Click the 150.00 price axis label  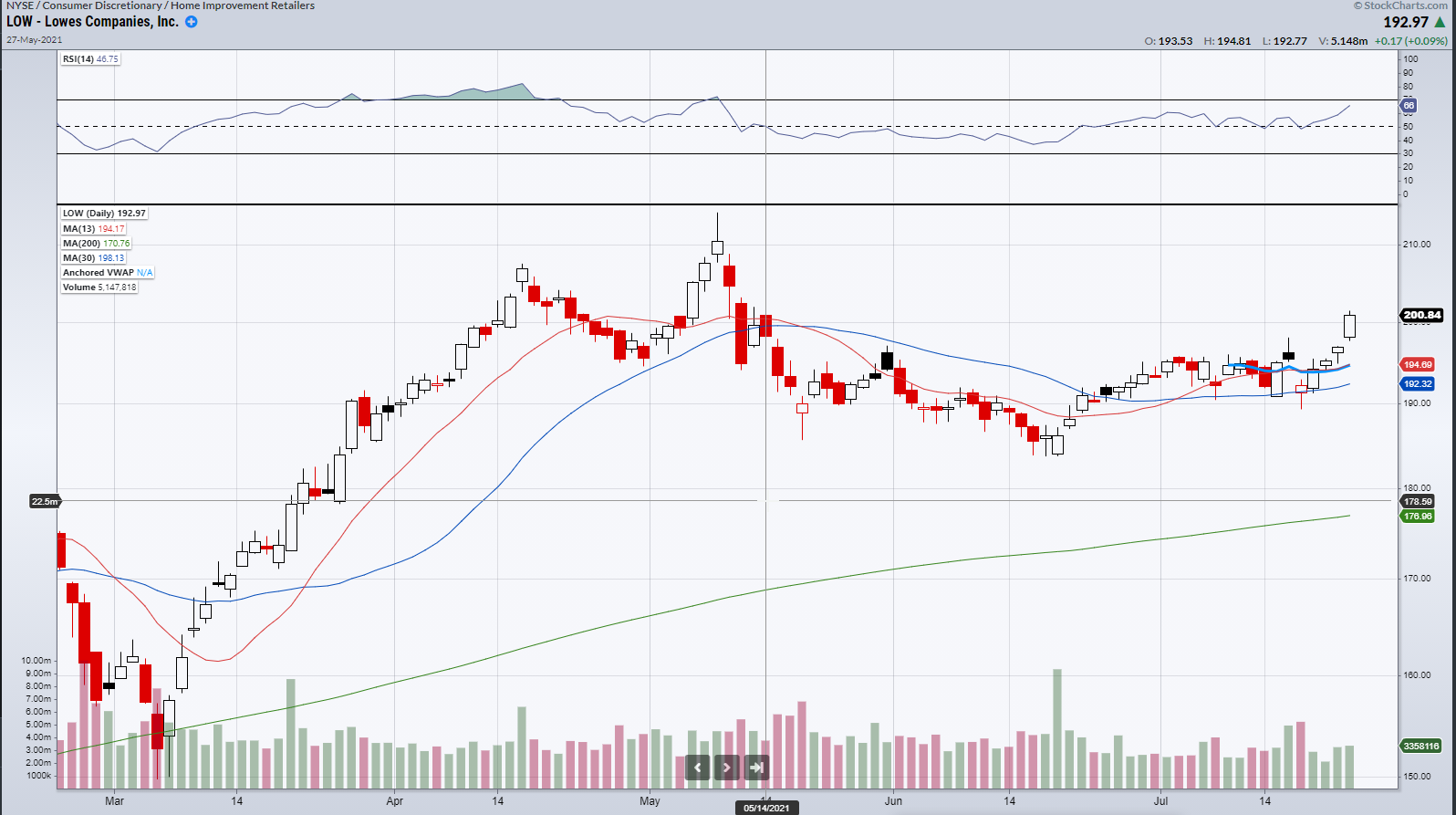1417,777
